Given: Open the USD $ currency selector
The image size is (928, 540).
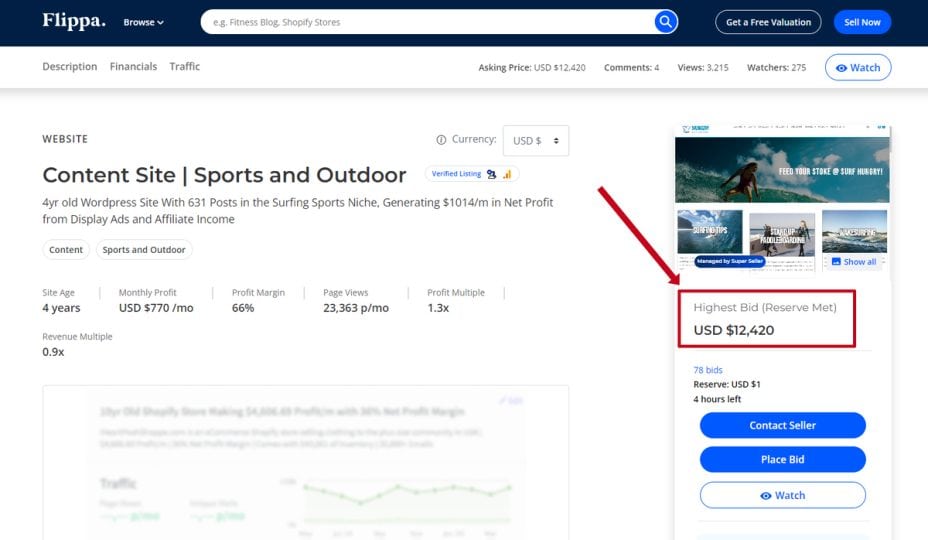Looking at the screenshot, I should tap(535, 141).
